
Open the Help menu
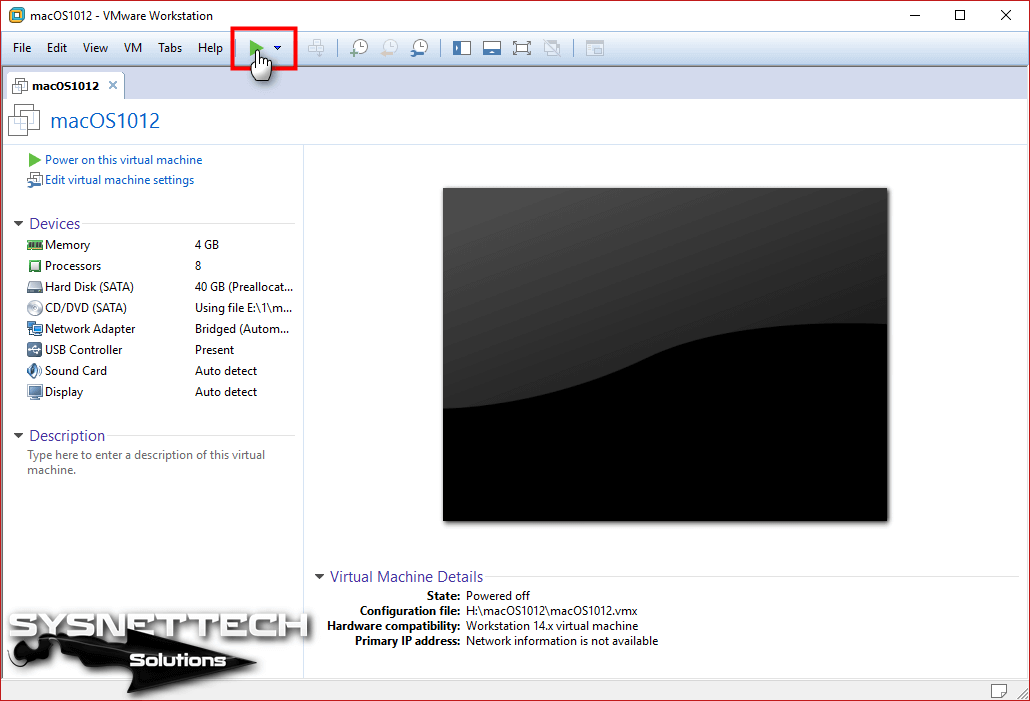point(210,48)
